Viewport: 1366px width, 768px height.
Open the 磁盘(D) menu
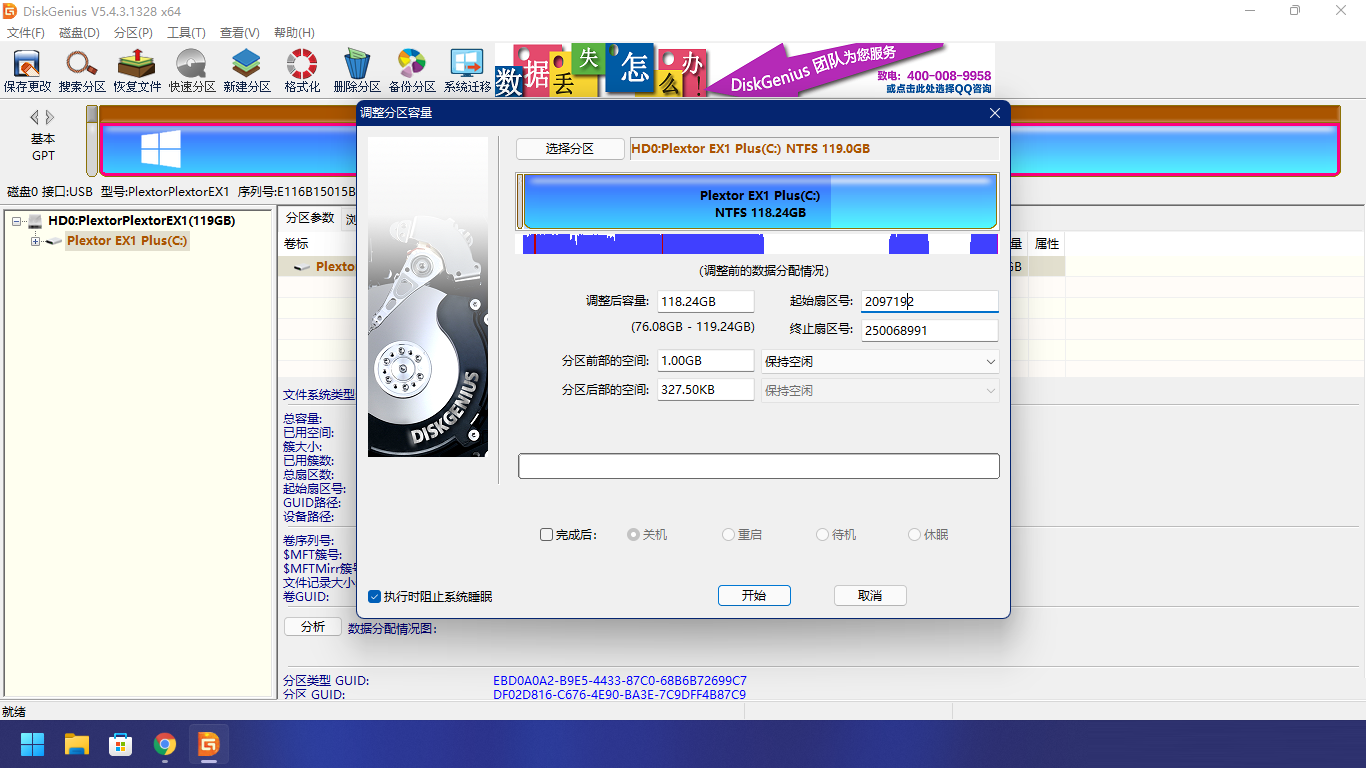pos(79,33)
